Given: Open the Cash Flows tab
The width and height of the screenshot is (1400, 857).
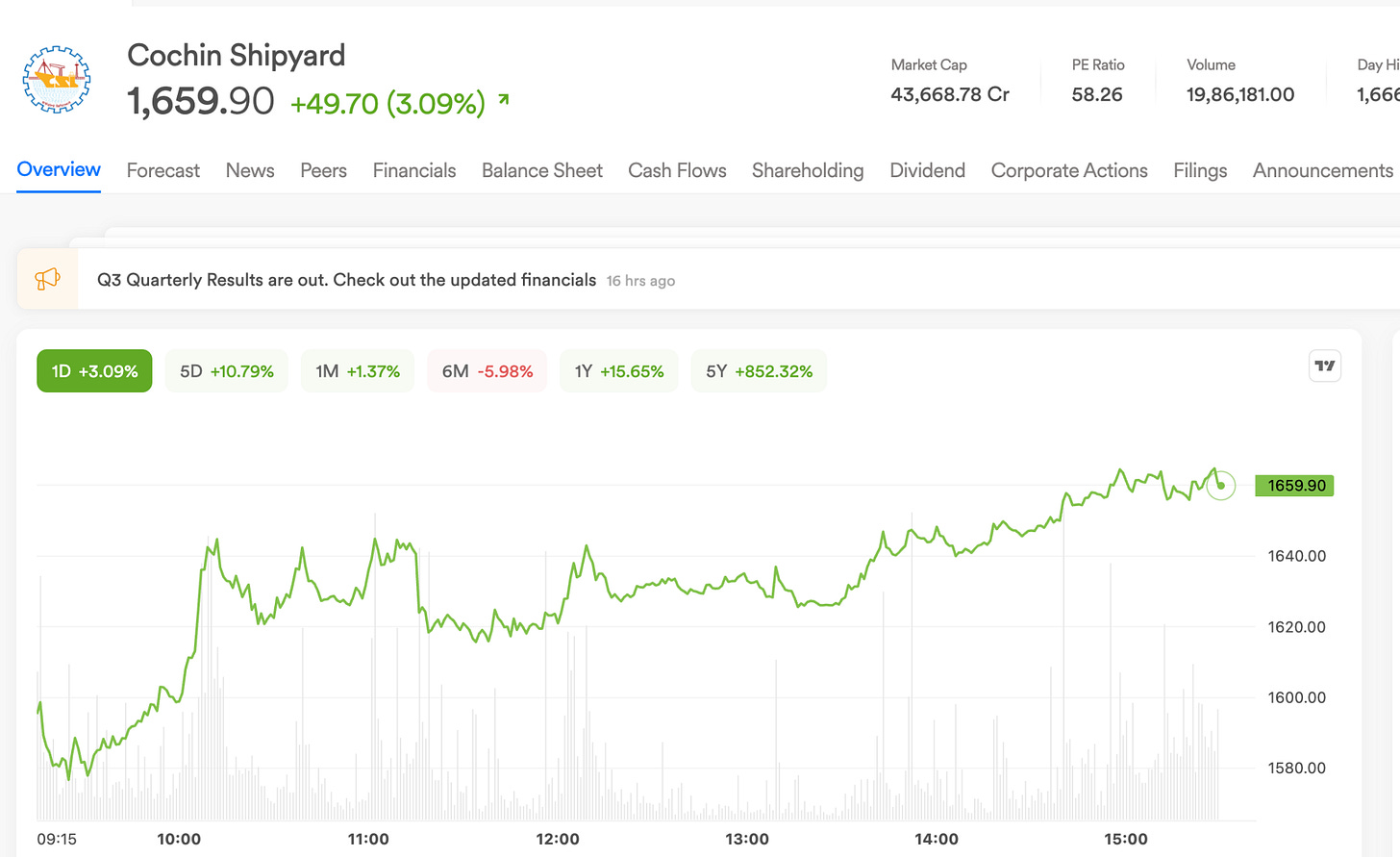Looking at the screenshot, I should point(677,170).
